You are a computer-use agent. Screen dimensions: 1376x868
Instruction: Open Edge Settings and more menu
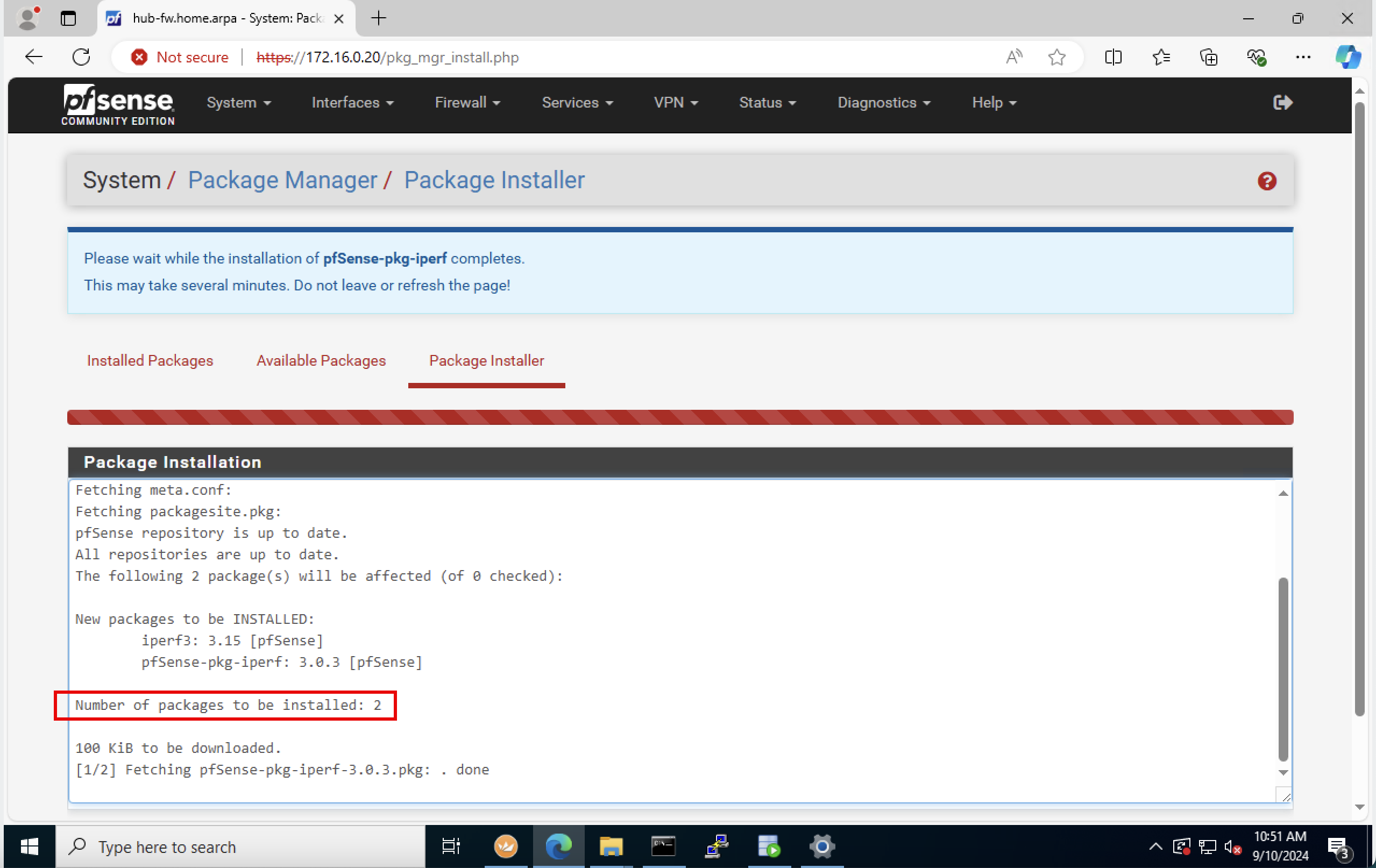coord(1303,57)
